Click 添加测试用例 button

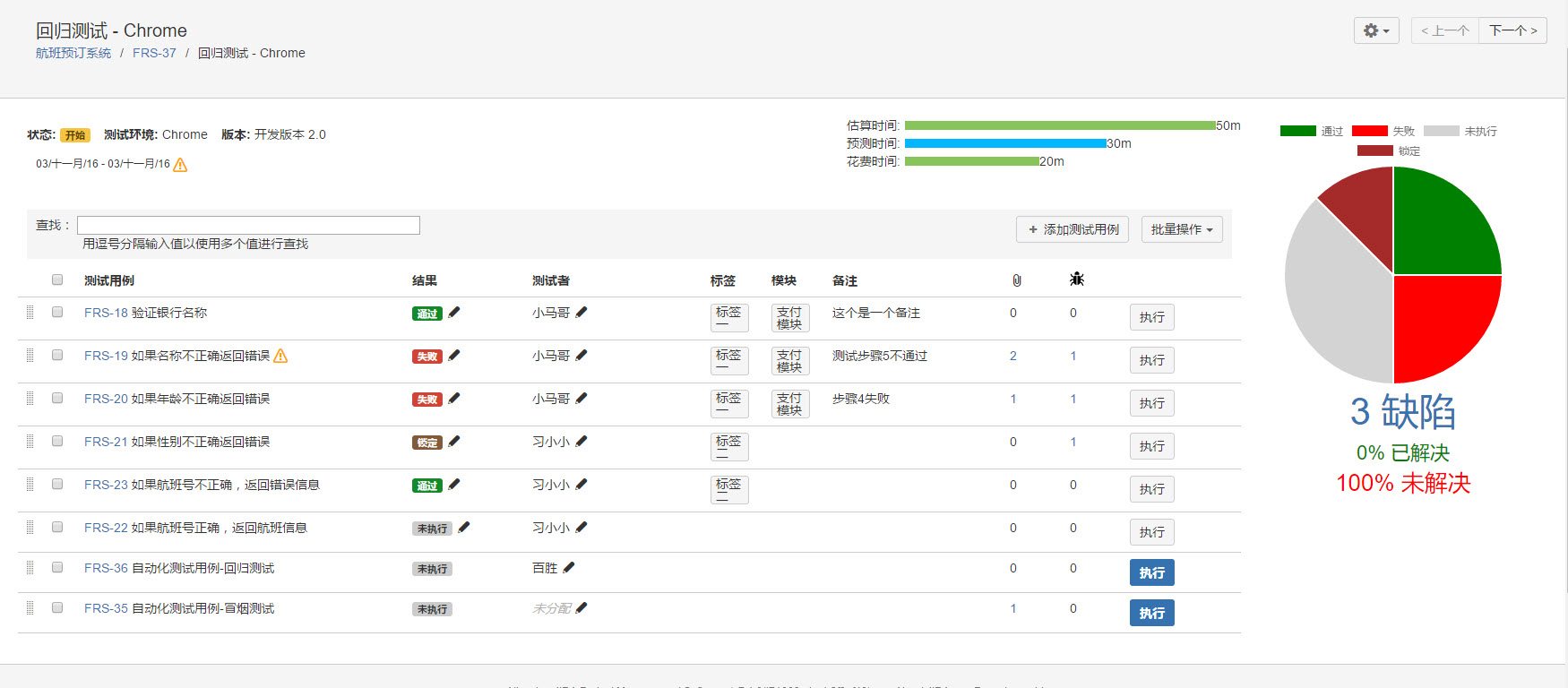1073,229
